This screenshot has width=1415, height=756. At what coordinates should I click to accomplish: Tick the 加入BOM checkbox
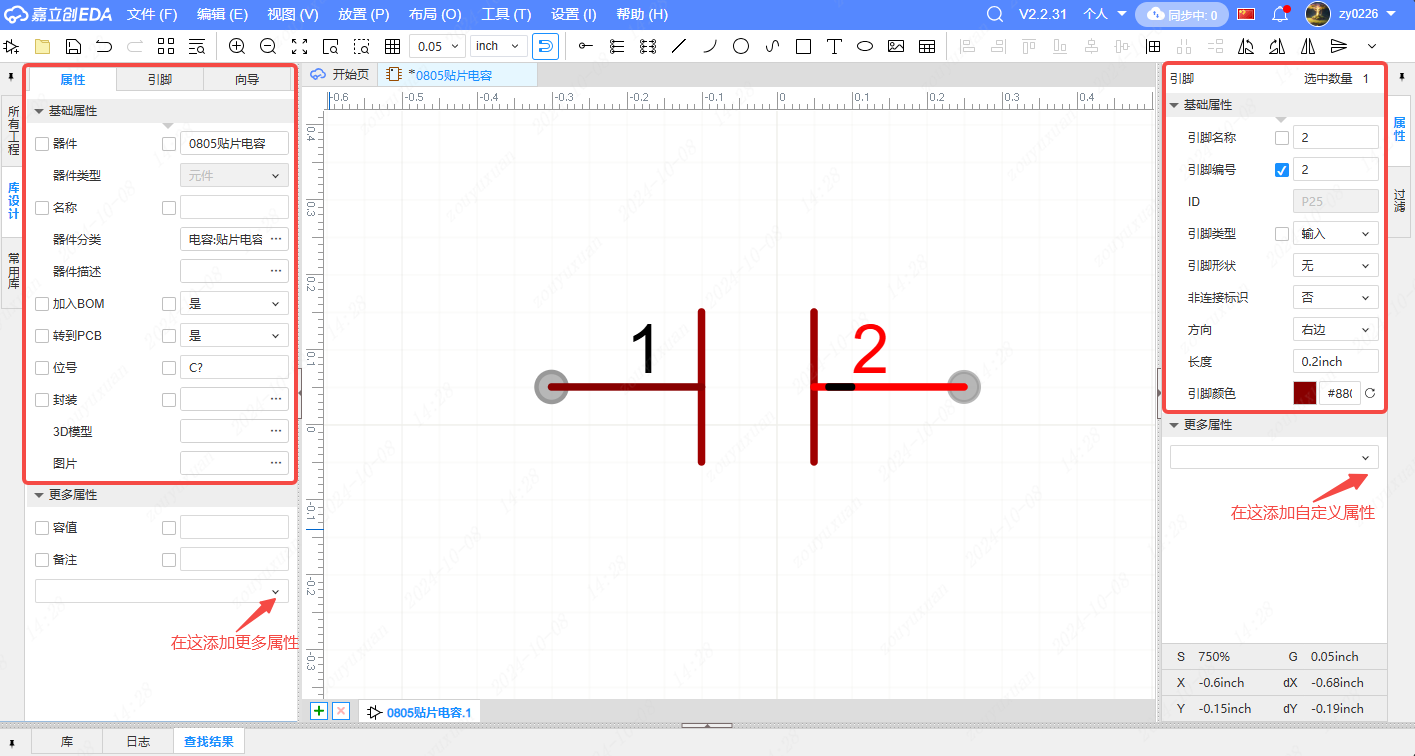[42, 304]
